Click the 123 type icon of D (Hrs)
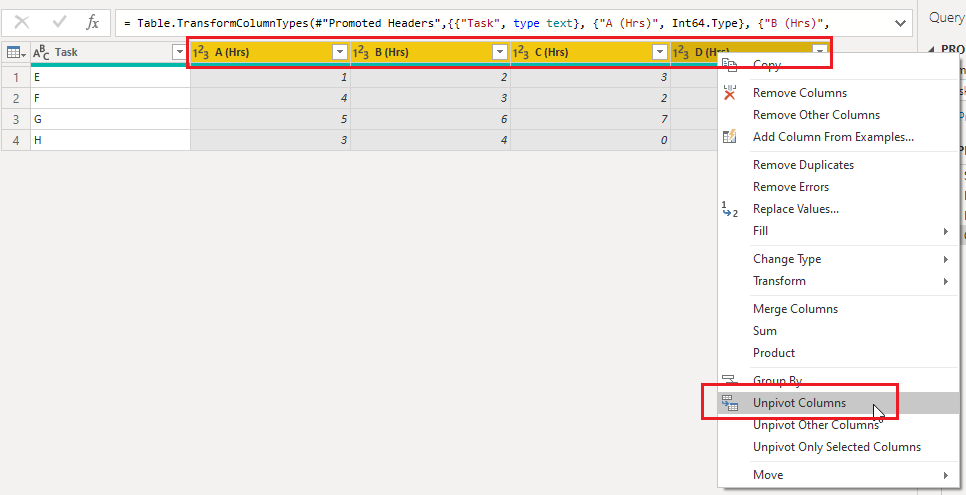The height and width of the screenshot is (495, 966). pos(681,53)
